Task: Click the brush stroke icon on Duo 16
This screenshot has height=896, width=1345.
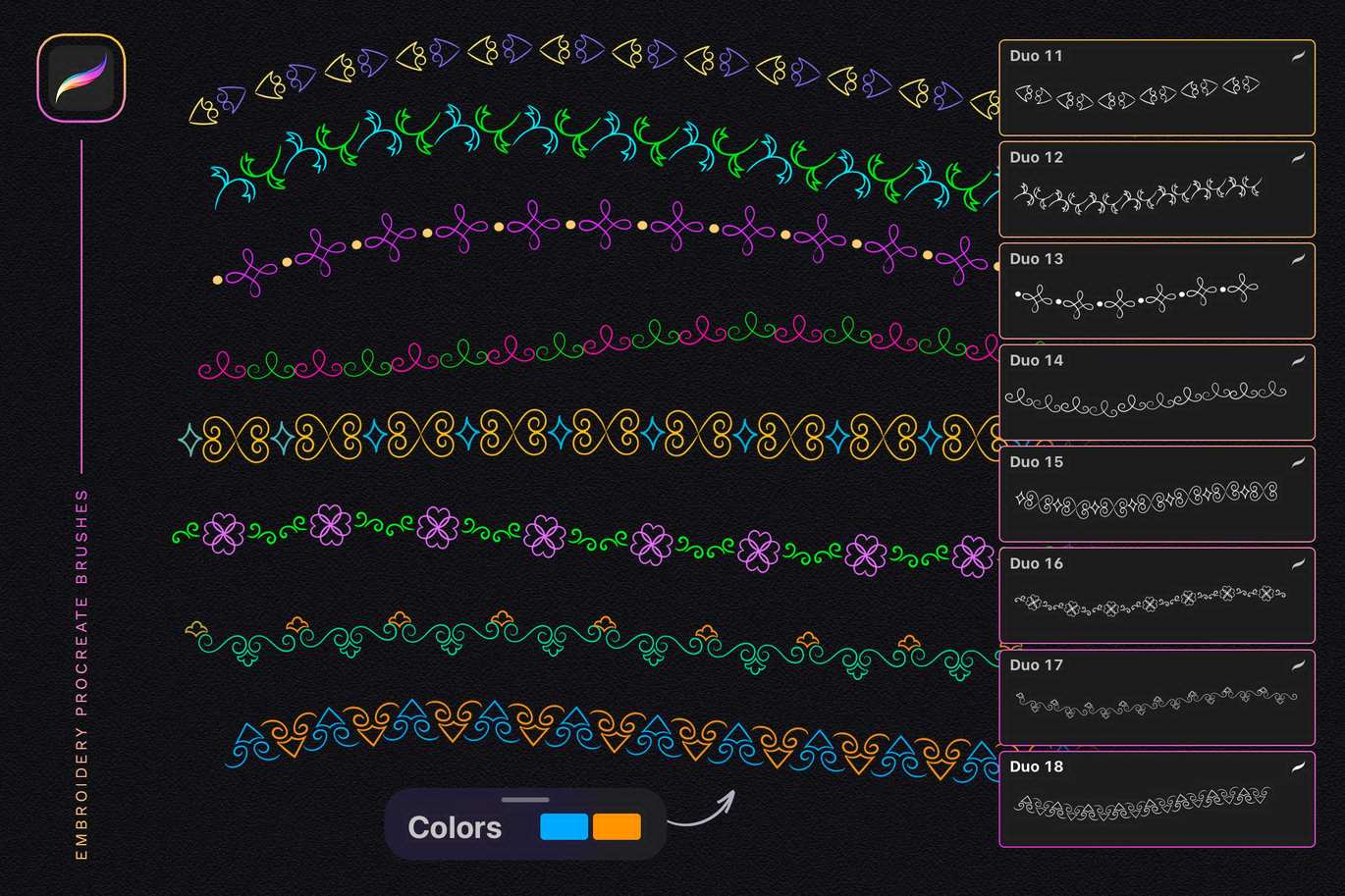Action: (1297, 563)
